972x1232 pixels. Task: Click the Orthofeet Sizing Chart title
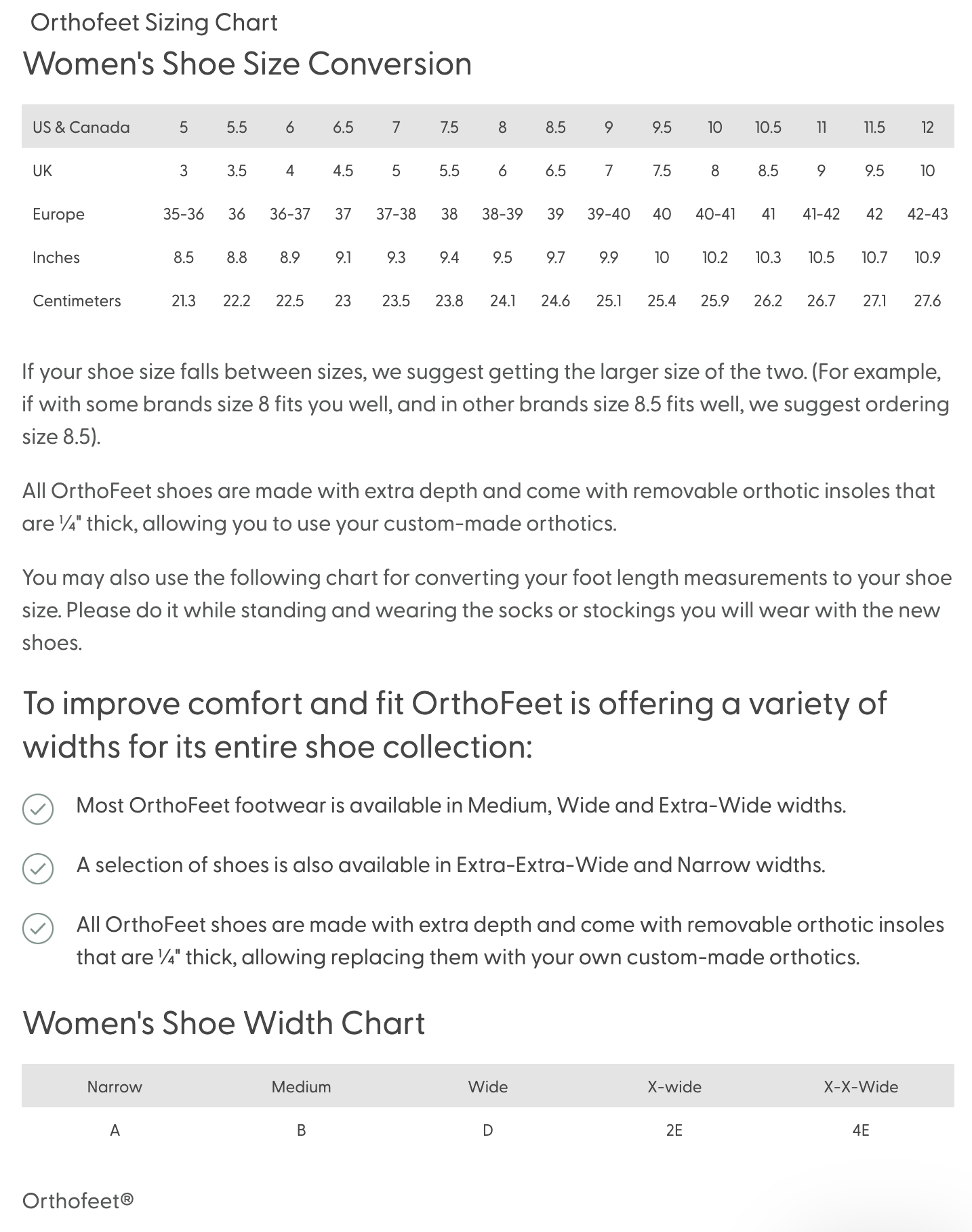pos(154,22)
